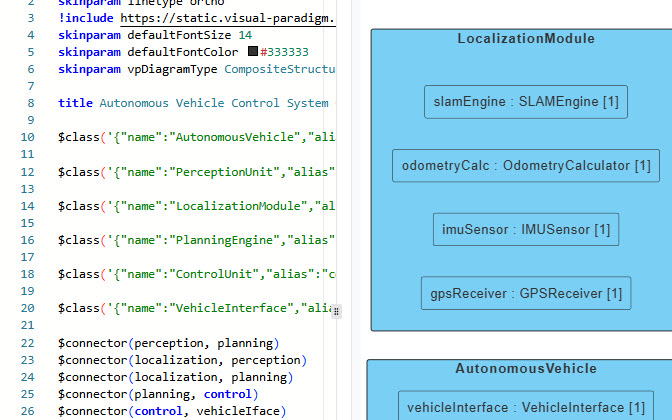This screenshot has height=420, width=672.
Task: Click the $class line naming PerceptionUnit
Action: pyautogui.click(x=196, y=172)
